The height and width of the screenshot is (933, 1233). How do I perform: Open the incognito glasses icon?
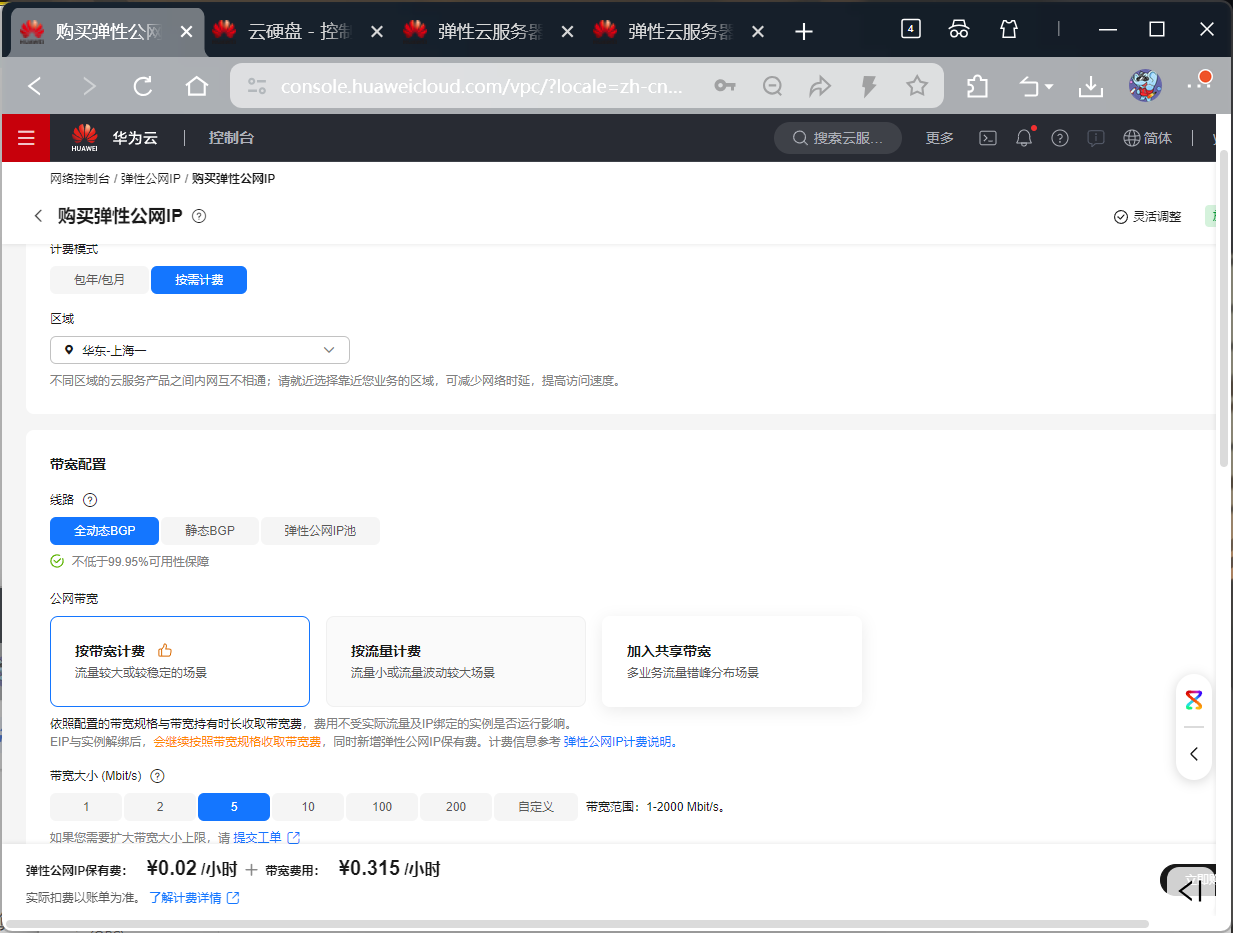959,29
